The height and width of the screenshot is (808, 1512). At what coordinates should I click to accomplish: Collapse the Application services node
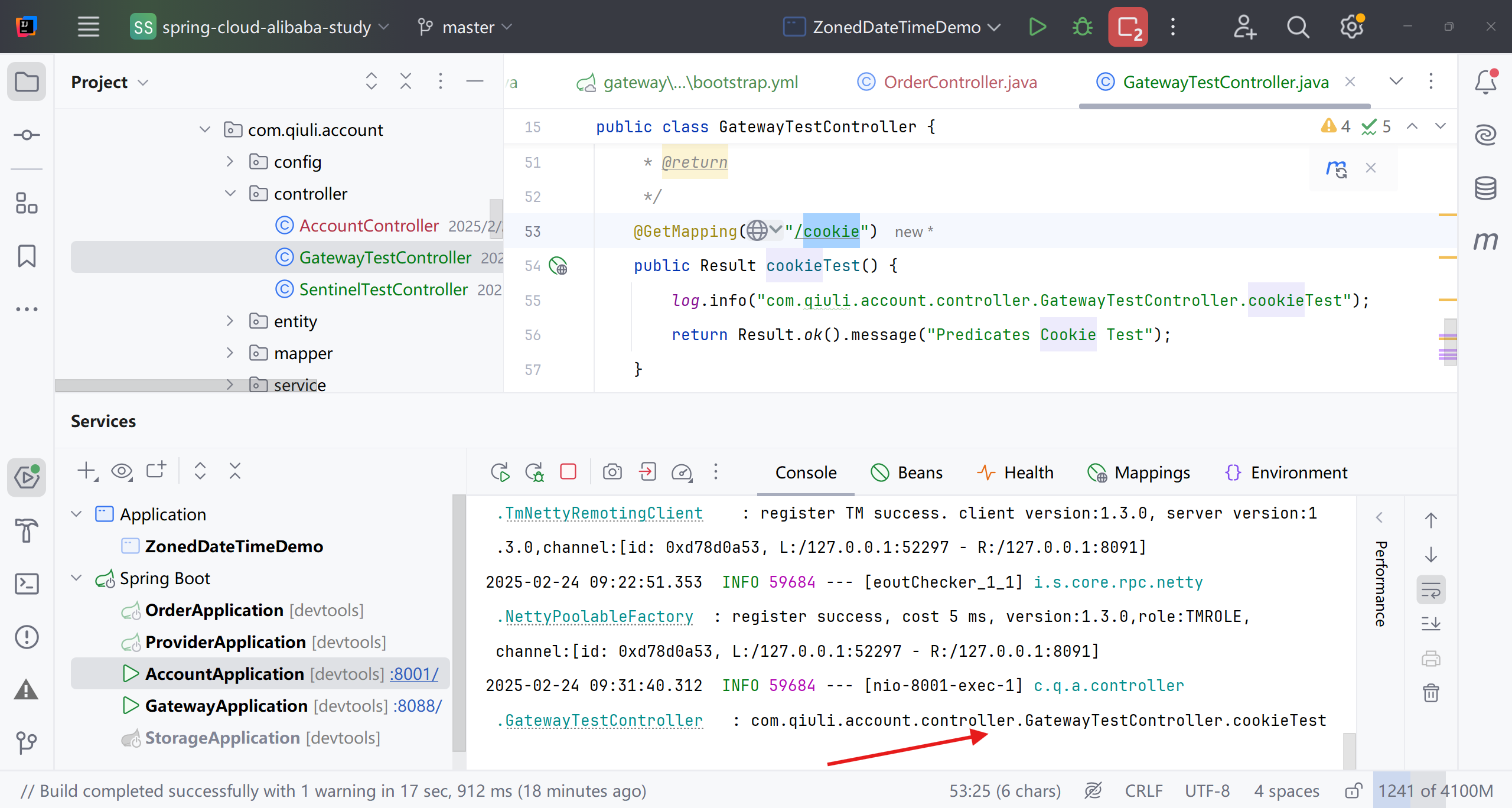pyautogui.click(x=76, y=514)
